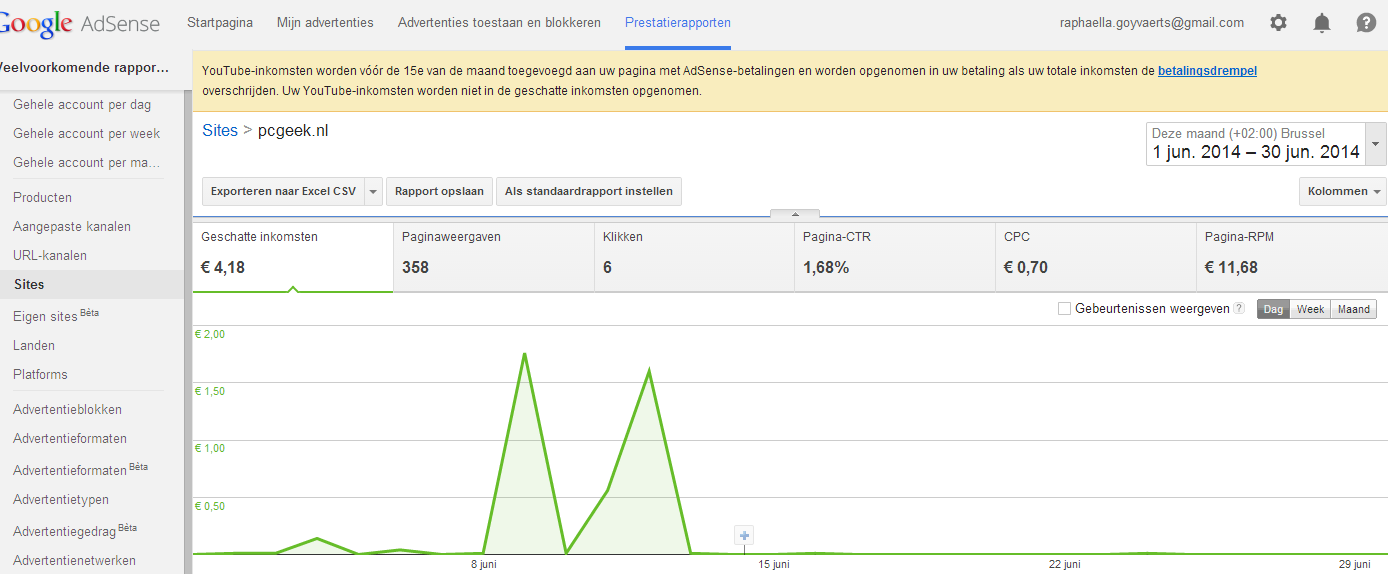The image size is (1388, 574).
Task: Open the betalingsdrempel link
Action: pos(1207,71)
